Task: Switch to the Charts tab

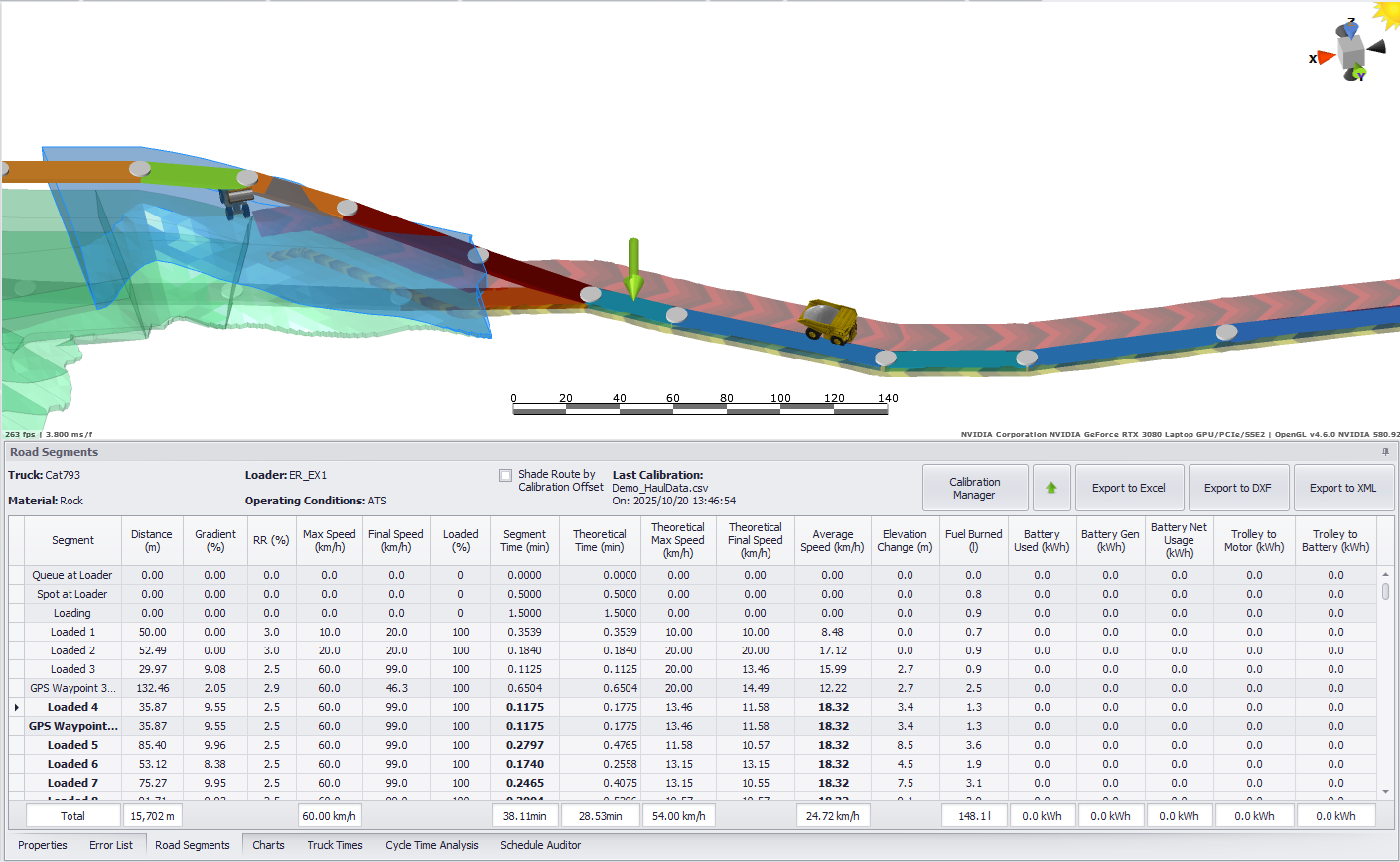Action: [x=268, y=845]
